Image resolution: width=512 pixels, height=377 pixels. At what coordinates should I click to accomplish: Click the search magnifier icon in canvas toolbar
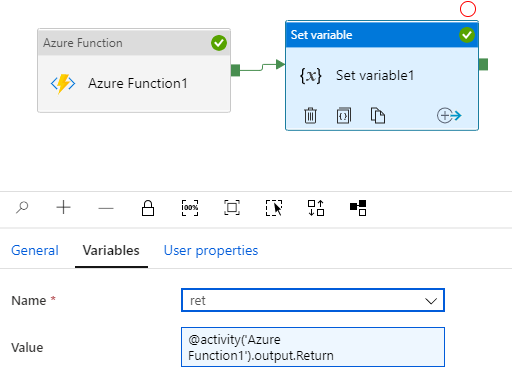(x=22, y=208)
